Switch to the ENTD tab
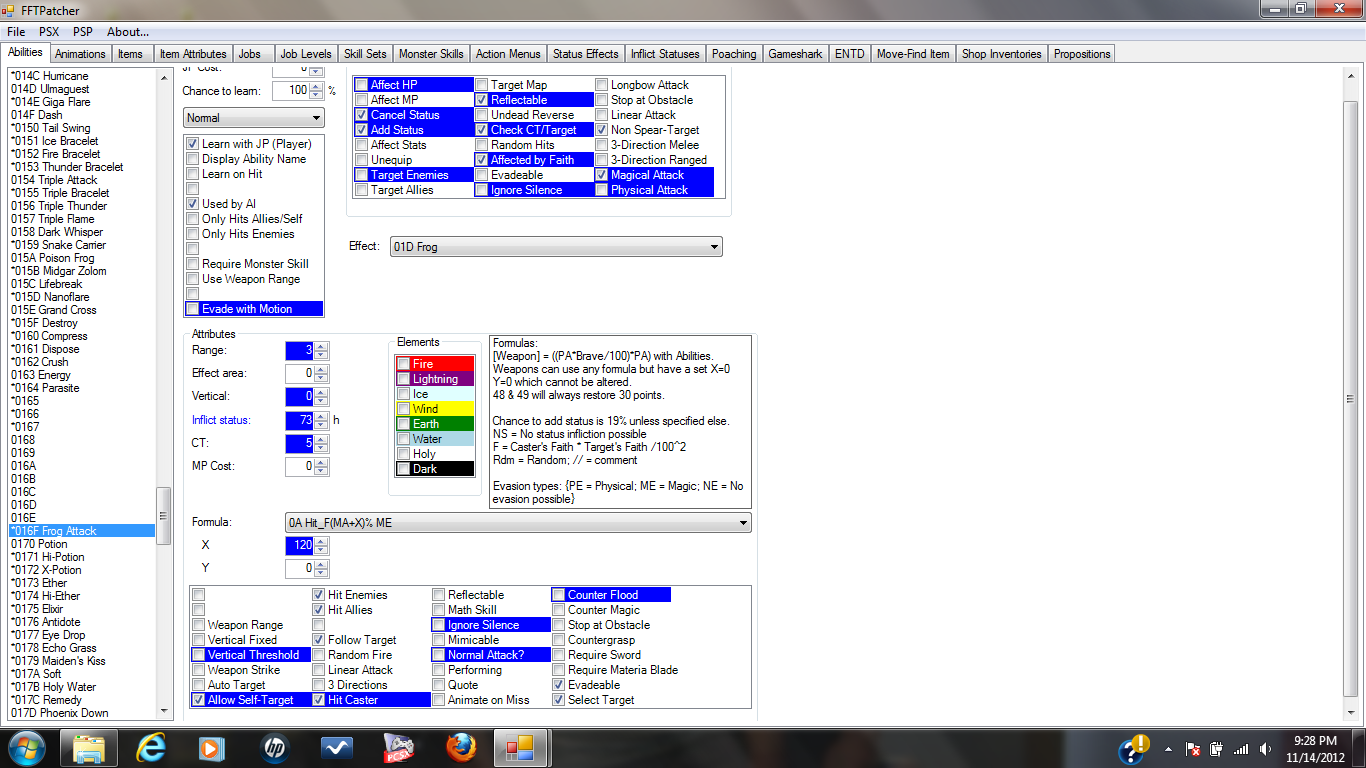1366x768 pixels. point(851,54)
